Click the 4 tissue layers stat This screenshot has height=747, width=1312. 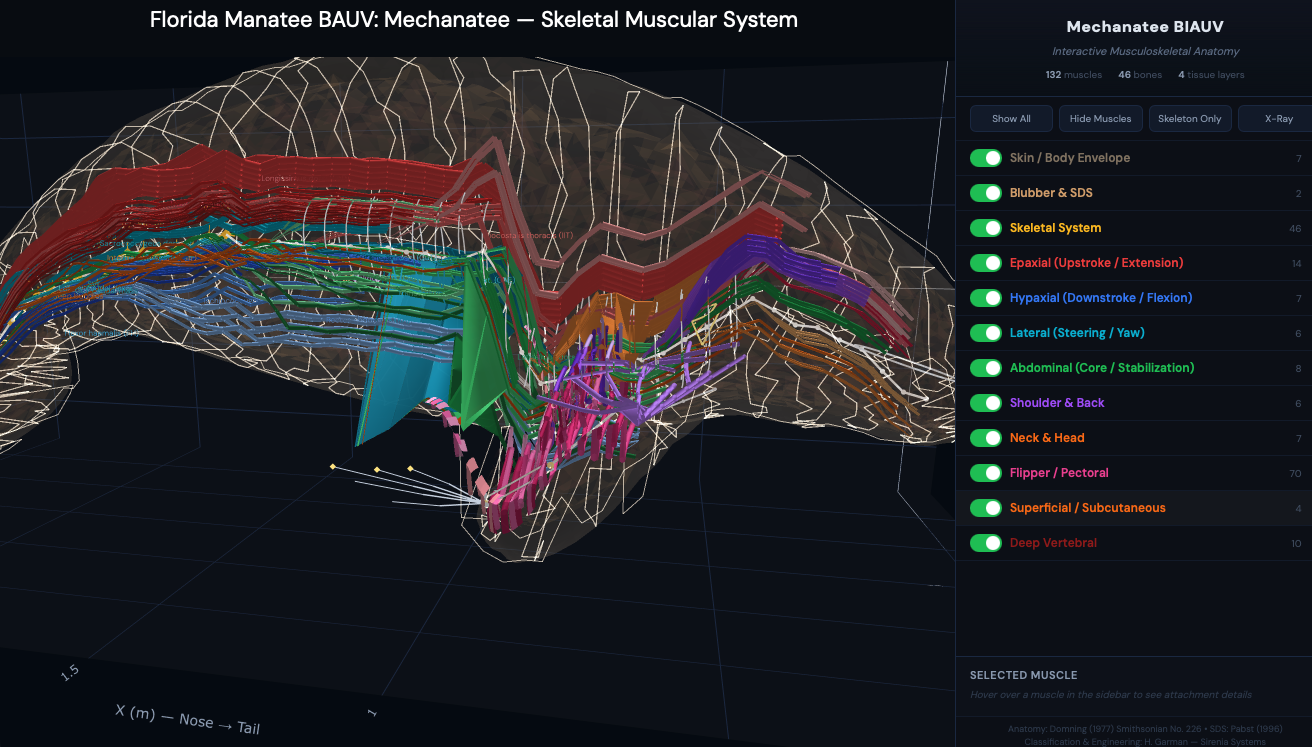[1211, 75]
